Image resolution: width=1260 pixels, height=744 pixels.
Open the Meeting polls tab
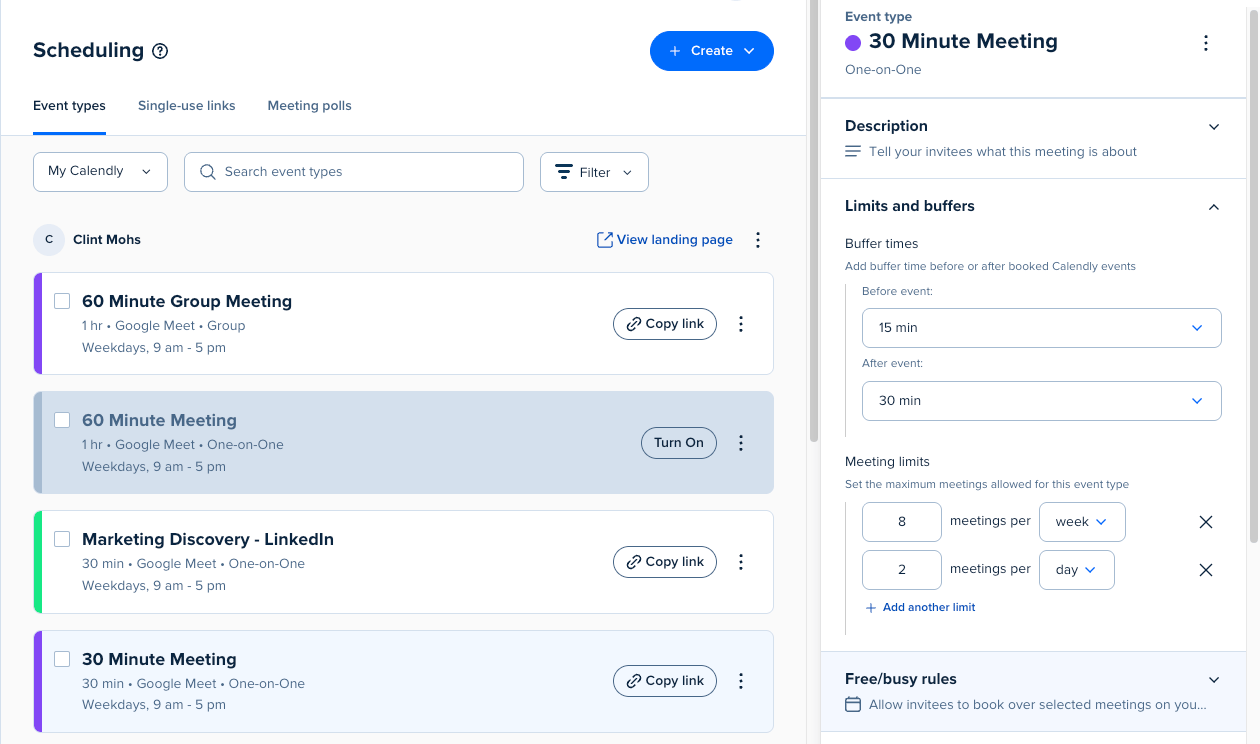click(x=309, y=106)
